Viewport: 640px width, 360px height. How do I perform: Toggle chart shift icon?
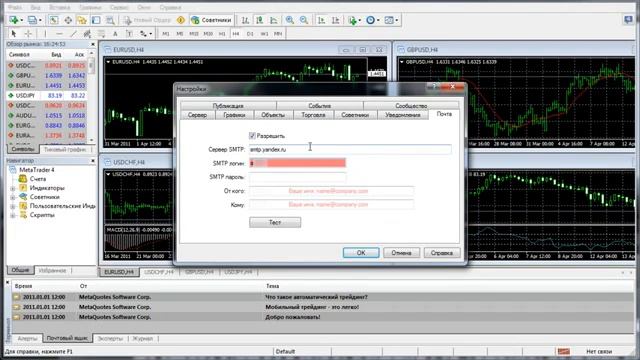click(x=336, y=20)
